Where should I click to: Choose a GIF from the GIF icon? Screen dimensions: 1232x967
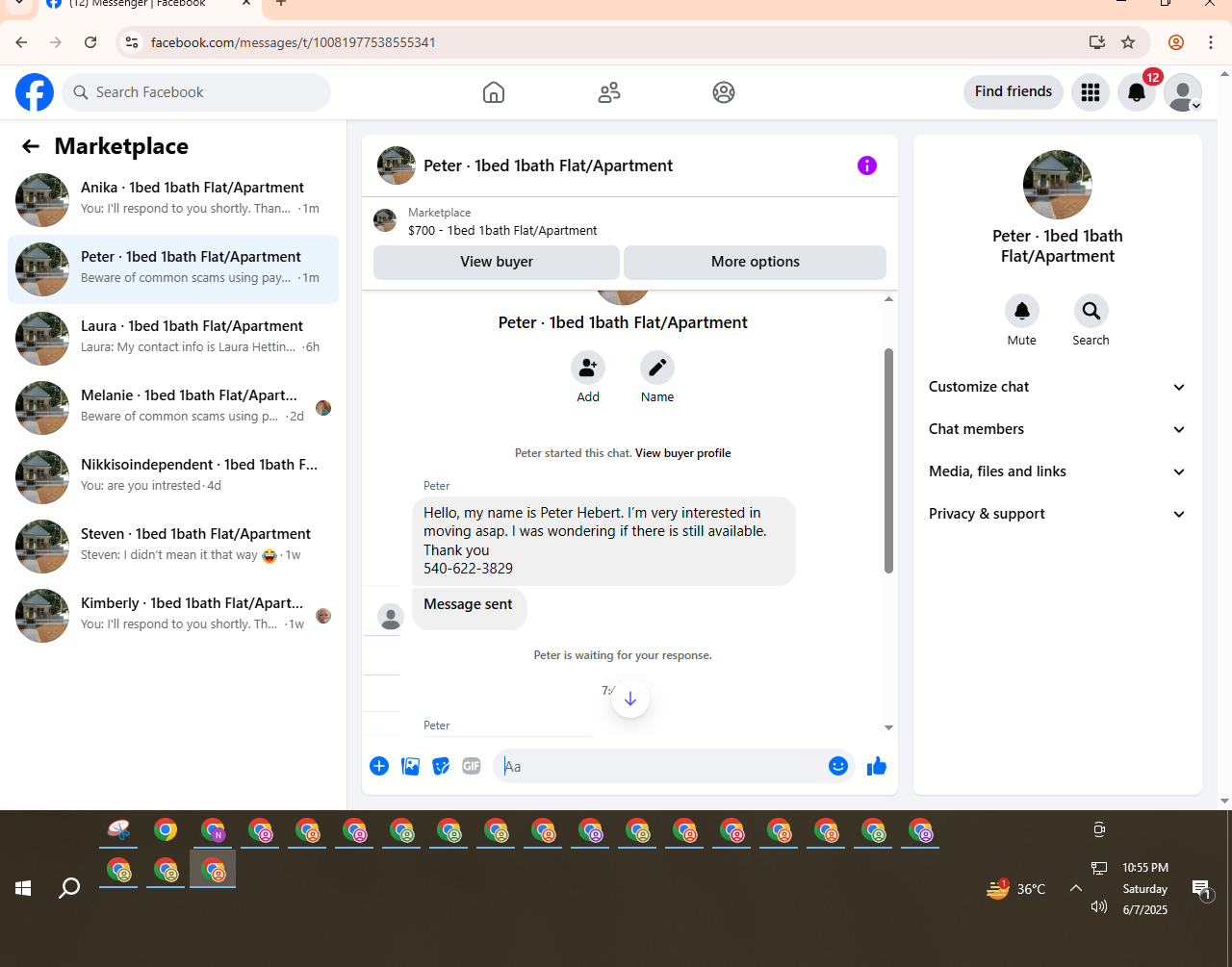click(x=472, y=766)
